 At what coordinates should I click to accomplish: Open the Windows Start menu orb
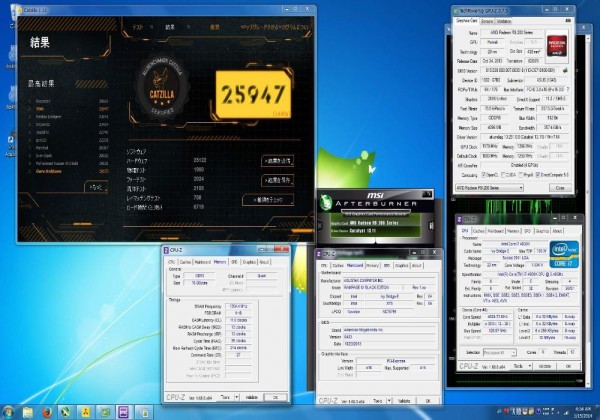pyautogui.click(x=8, y=412)
